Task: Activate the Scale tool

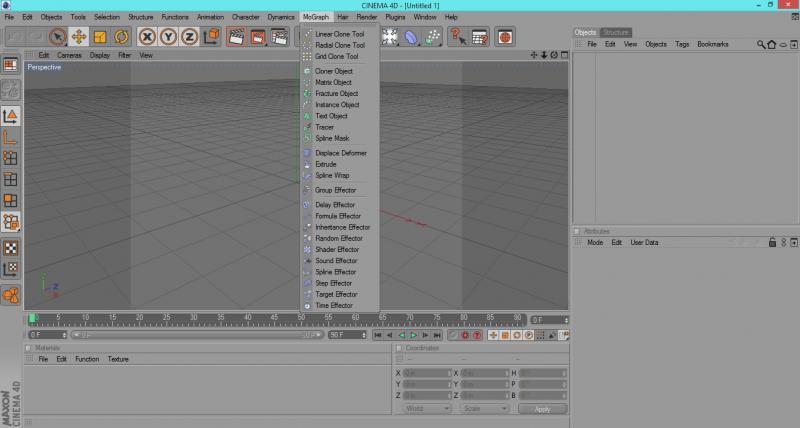Action: (x=100, y=37)
